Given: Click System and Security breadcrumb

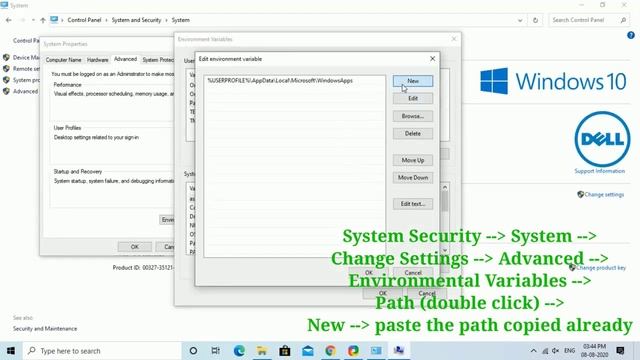Looking at the screenshot, I should point(136,20).
